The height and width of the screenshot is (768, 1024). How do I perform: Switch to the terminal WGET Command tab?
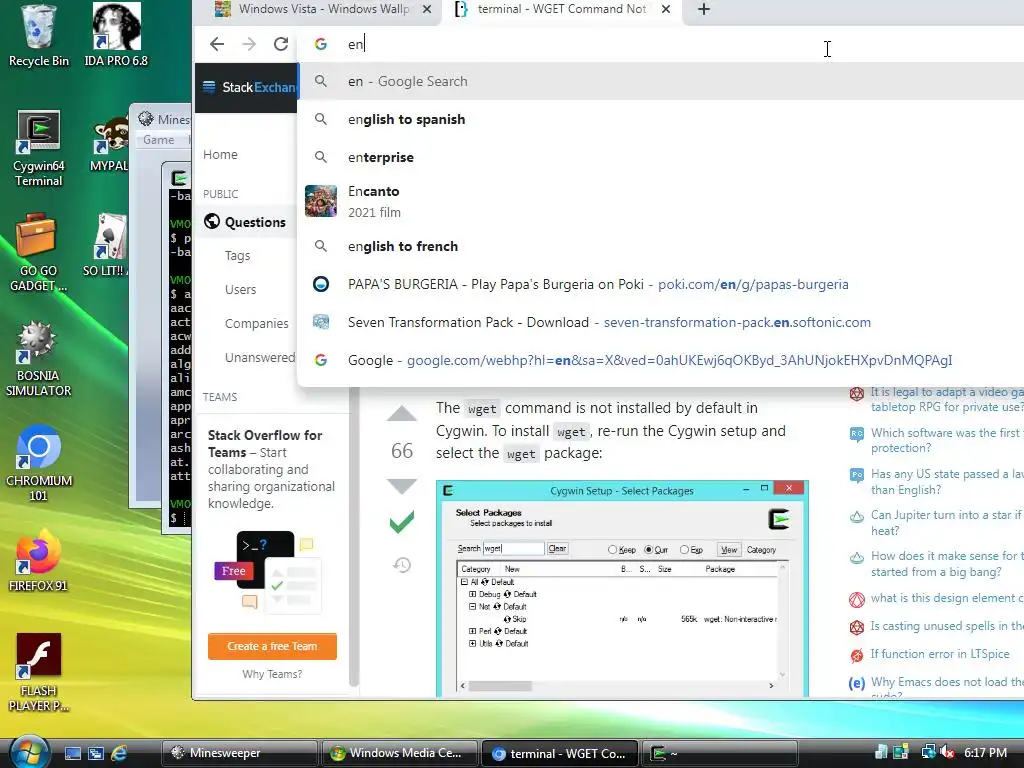(562, 9)
